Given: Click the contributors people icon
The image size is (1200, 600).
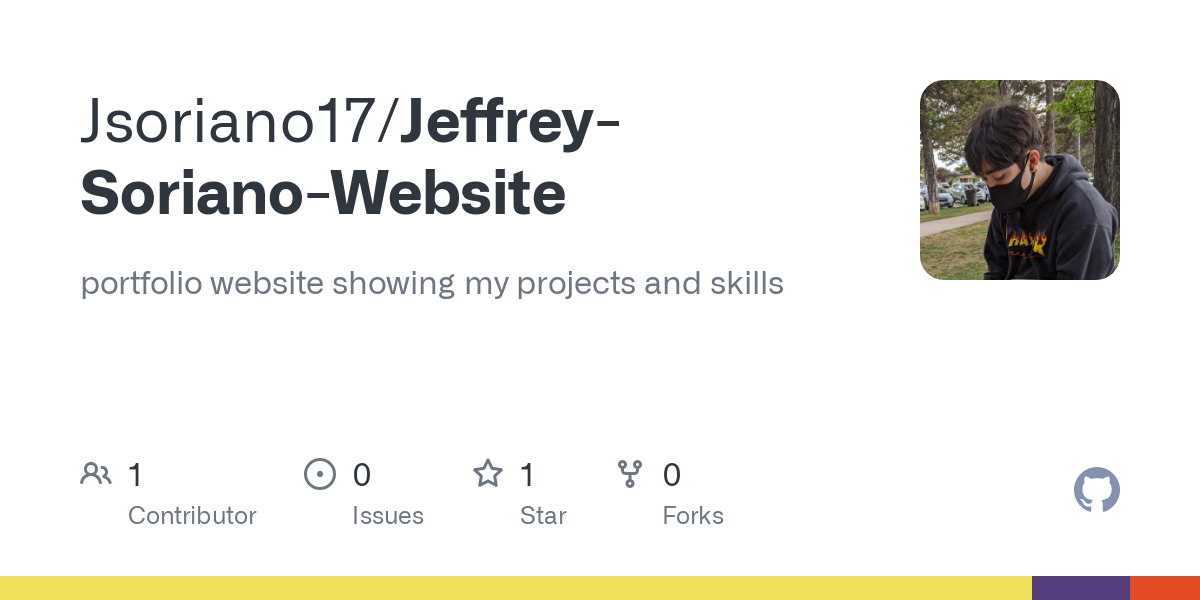Looking at the screenshot, I should (96, 474).
